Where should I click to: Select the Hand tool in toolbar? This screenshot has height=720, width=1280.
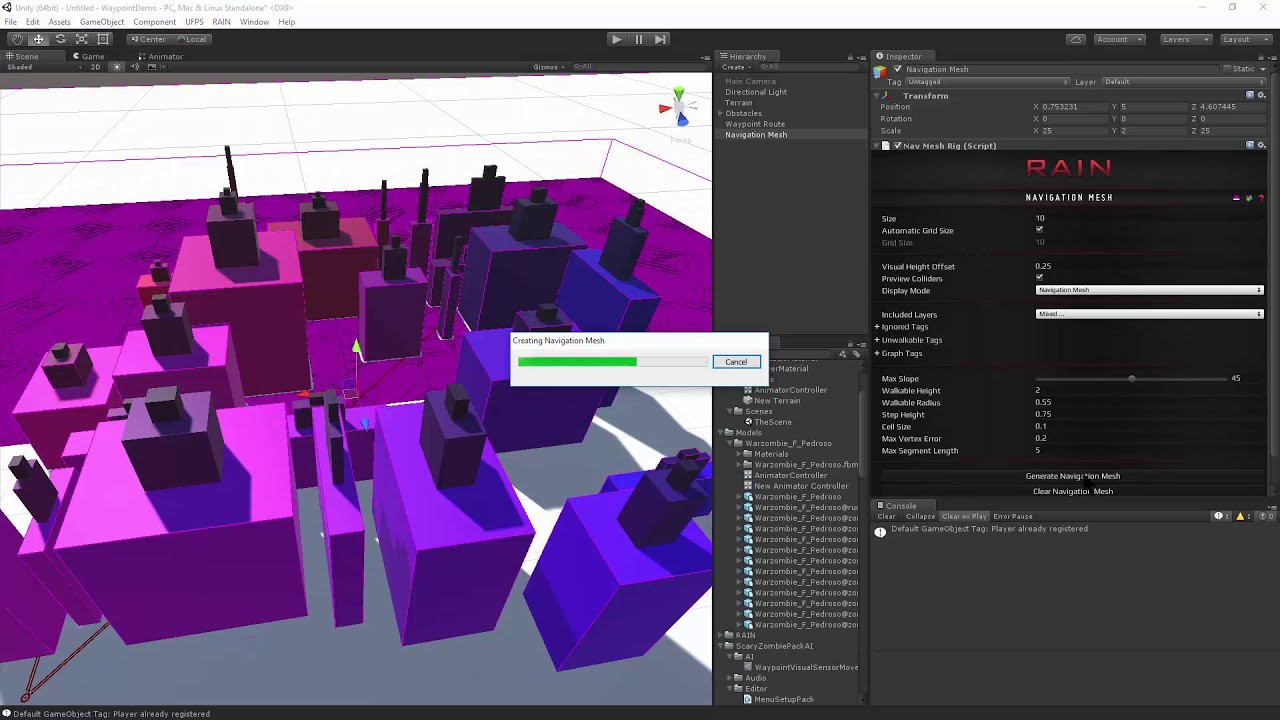(x=16, y=39)
